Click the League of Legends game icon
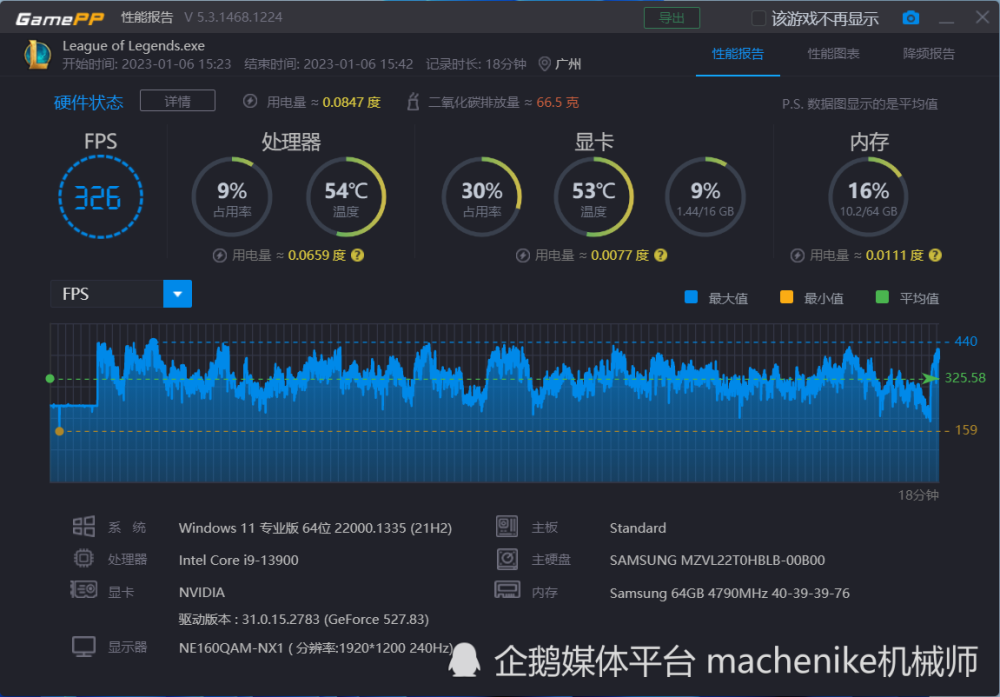This screenshot has width=1000, height=697. [x=38, y=55]
